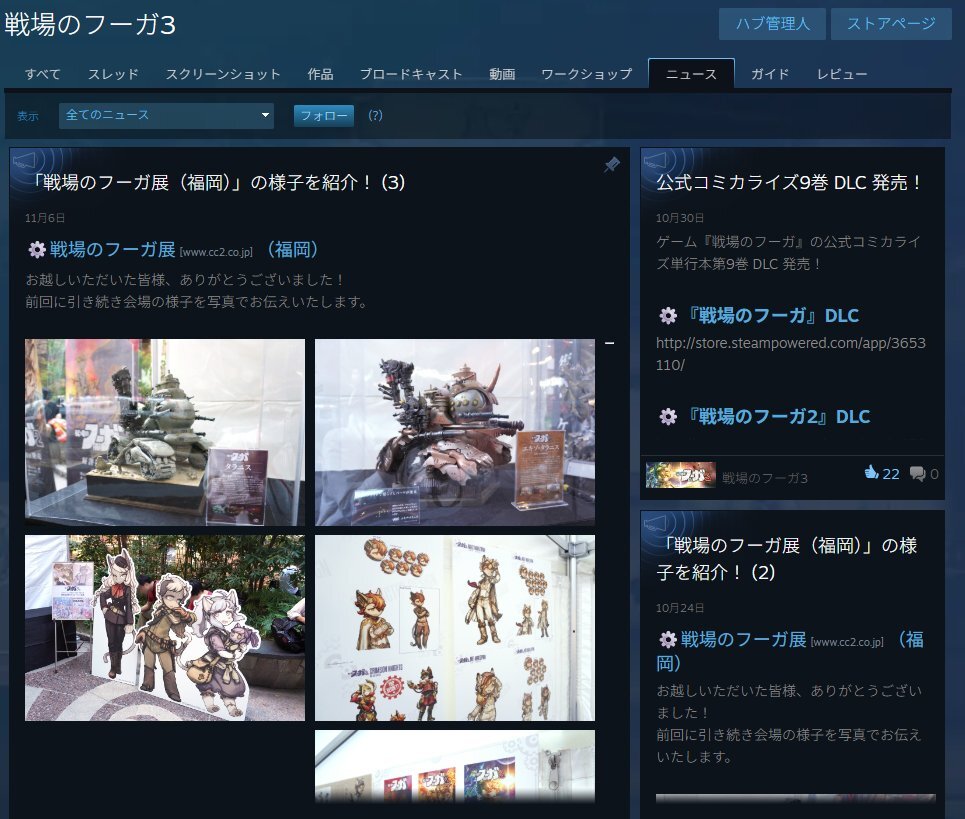This screenshot has height=819, width=965.
Task: Follow the 『戦場のフーガ』DLC link
Action: (x=772, y=316)
